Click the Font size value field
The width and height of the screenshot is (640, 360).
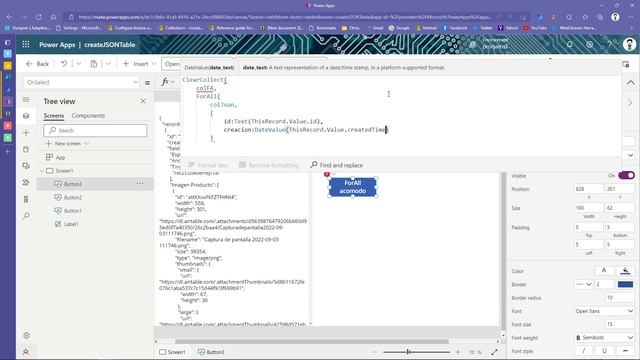point(619,324)
